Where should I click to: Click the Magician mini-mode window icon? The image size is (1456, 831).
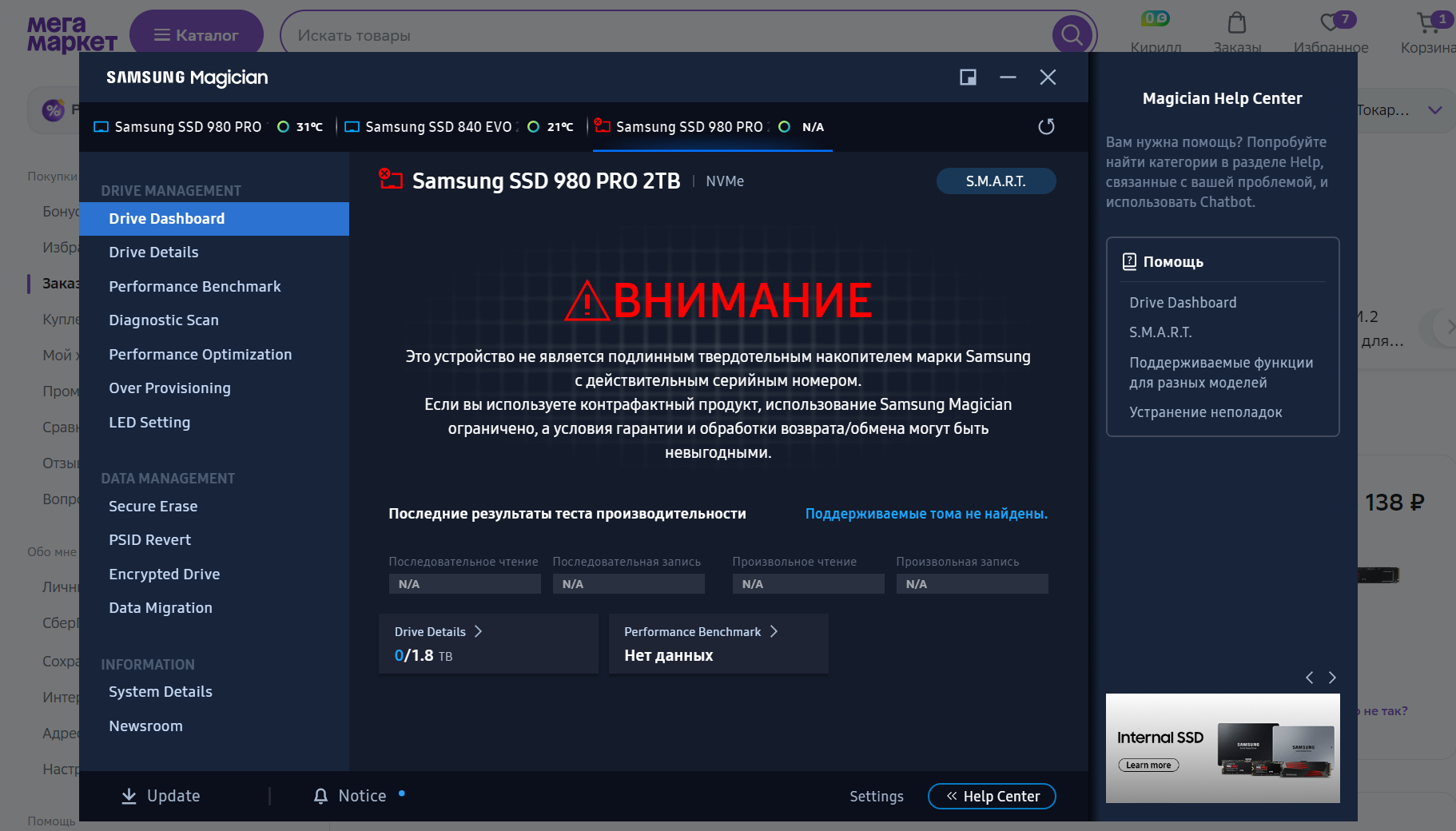click(x=968, y=77)
